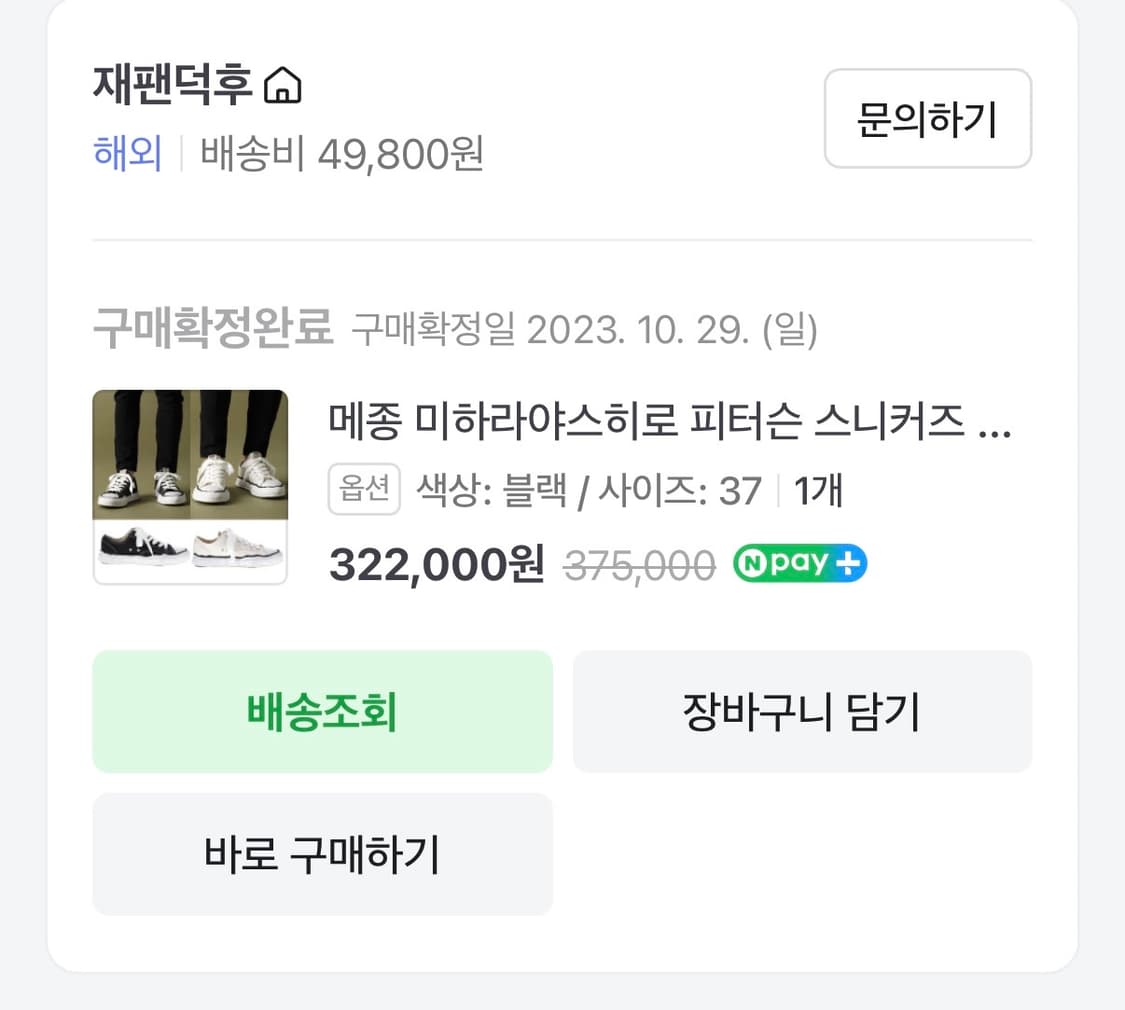Click the 옵션 option label badge

click(364, 490)
